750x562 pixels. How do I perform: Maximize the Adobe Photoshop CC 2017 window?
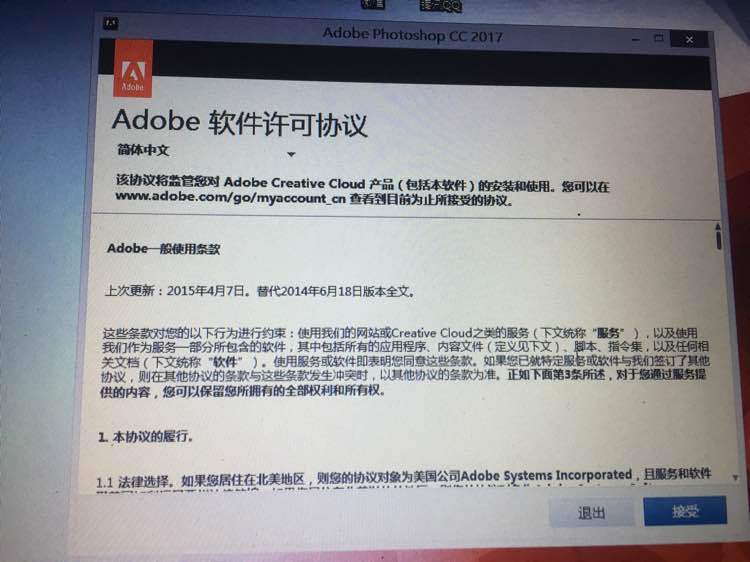[x=659, y=38]
